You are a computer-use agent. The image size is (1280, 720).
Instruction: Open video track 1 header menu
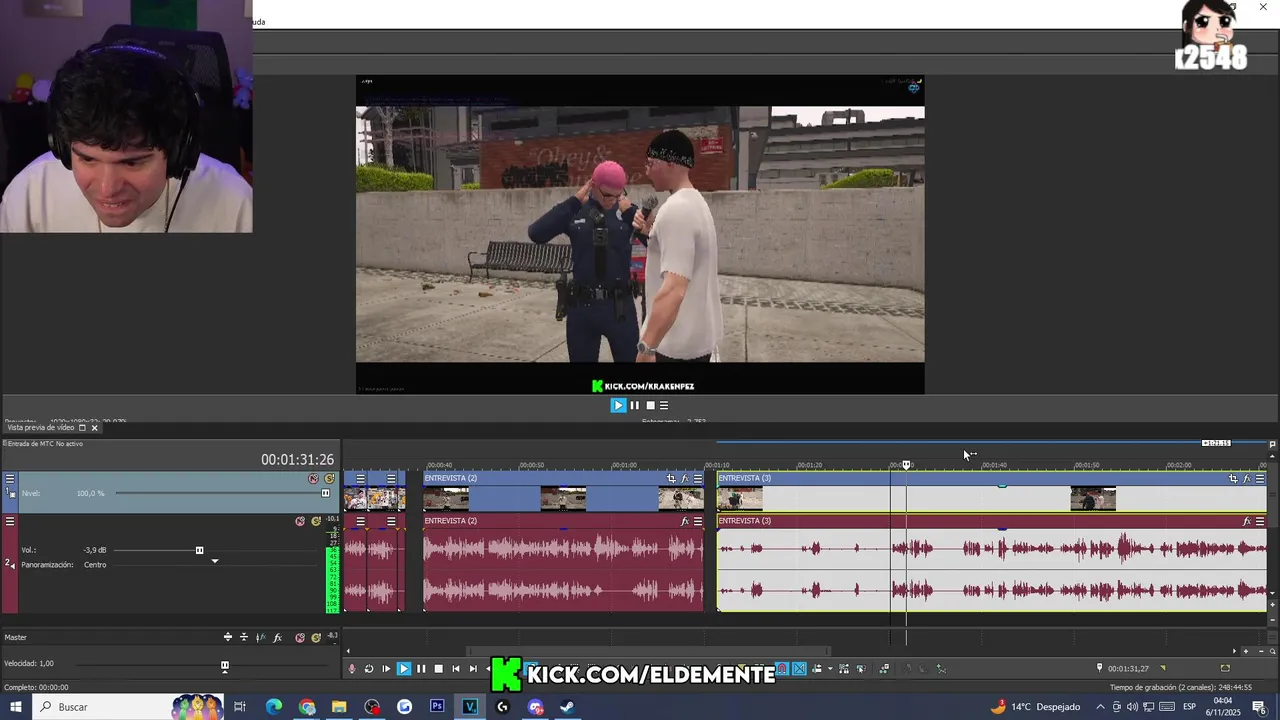tap(10, 479)
